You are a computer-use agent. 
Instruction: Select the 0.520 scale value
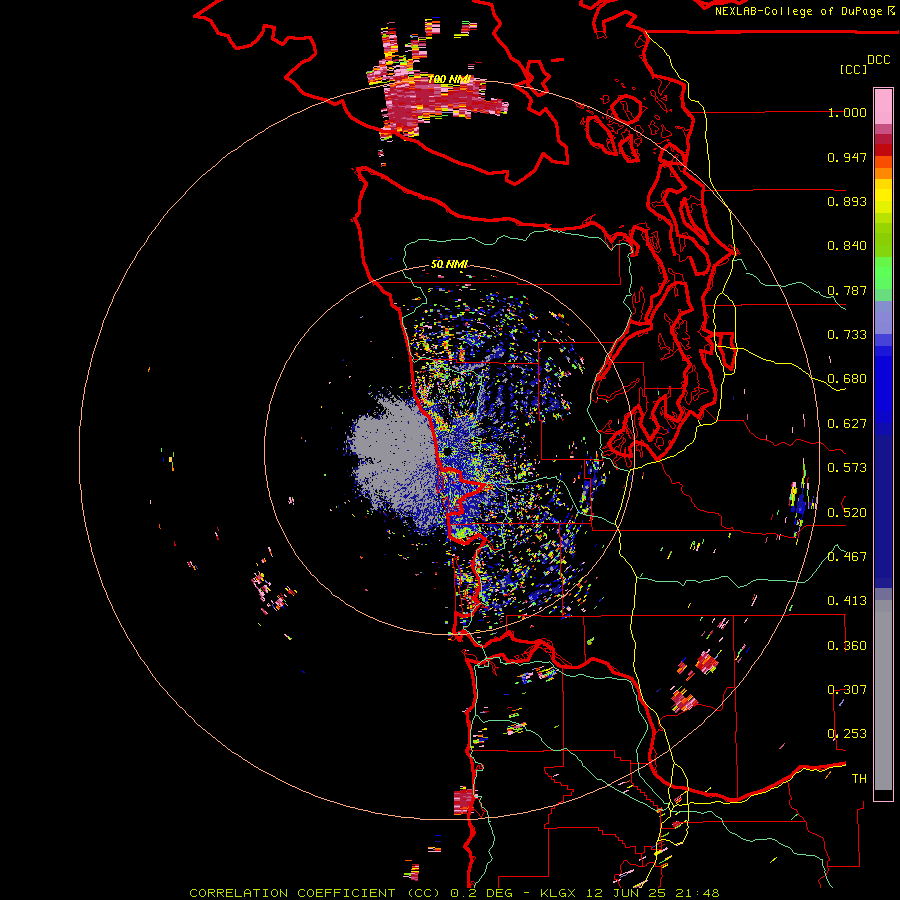[847, 512]
